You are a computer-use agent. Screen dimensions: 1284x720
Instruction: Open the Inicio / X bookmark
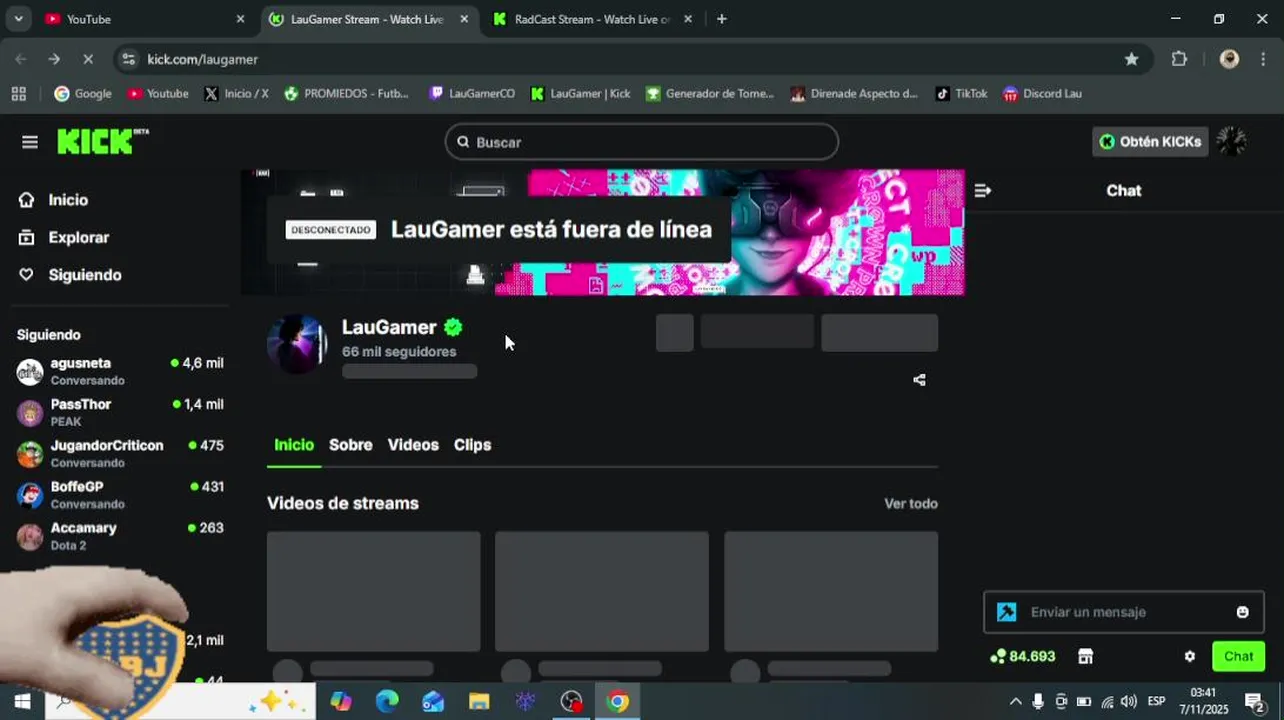pos(236,93)
